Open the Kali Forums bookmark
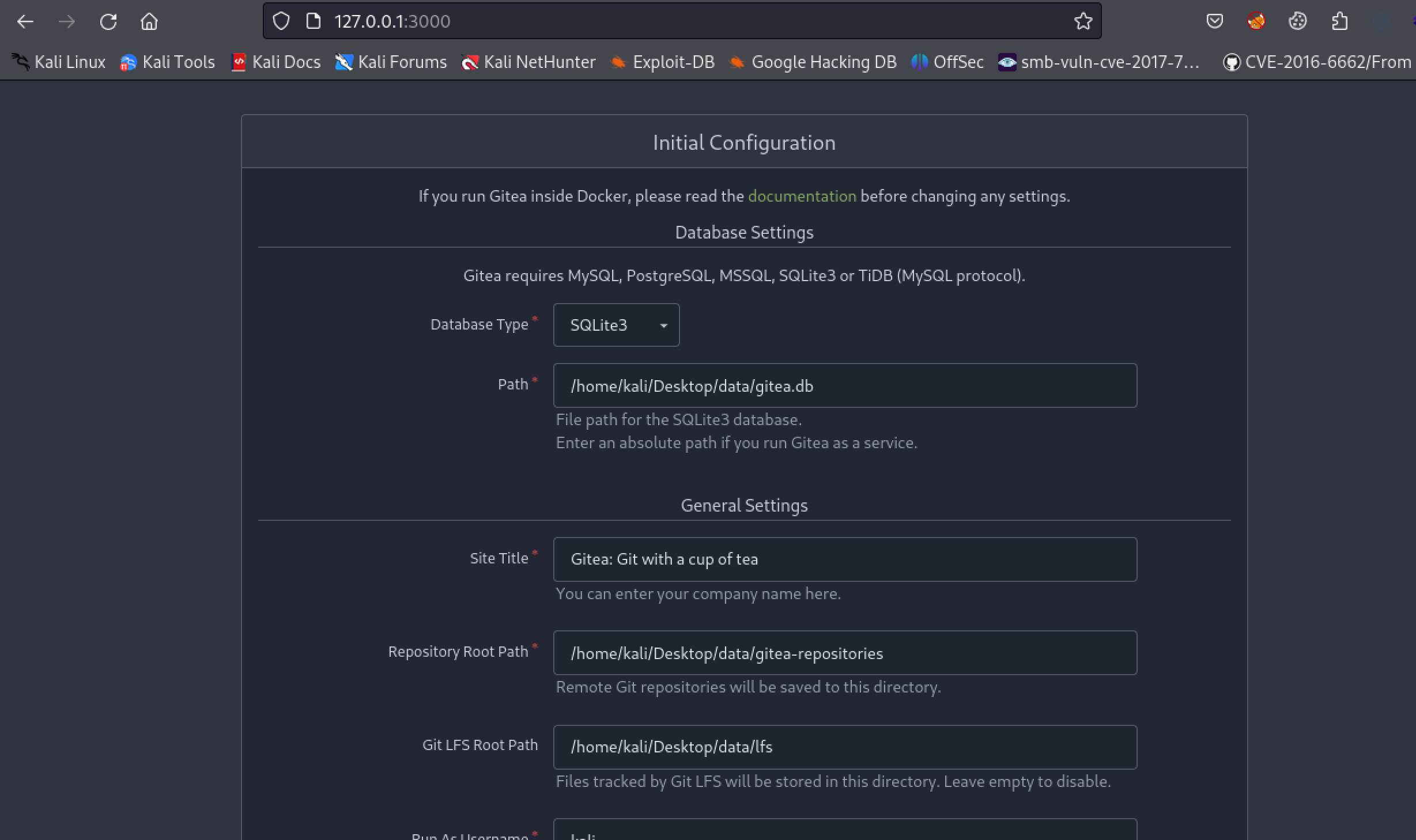This screenshot has height=840, width=1416. 391,62
